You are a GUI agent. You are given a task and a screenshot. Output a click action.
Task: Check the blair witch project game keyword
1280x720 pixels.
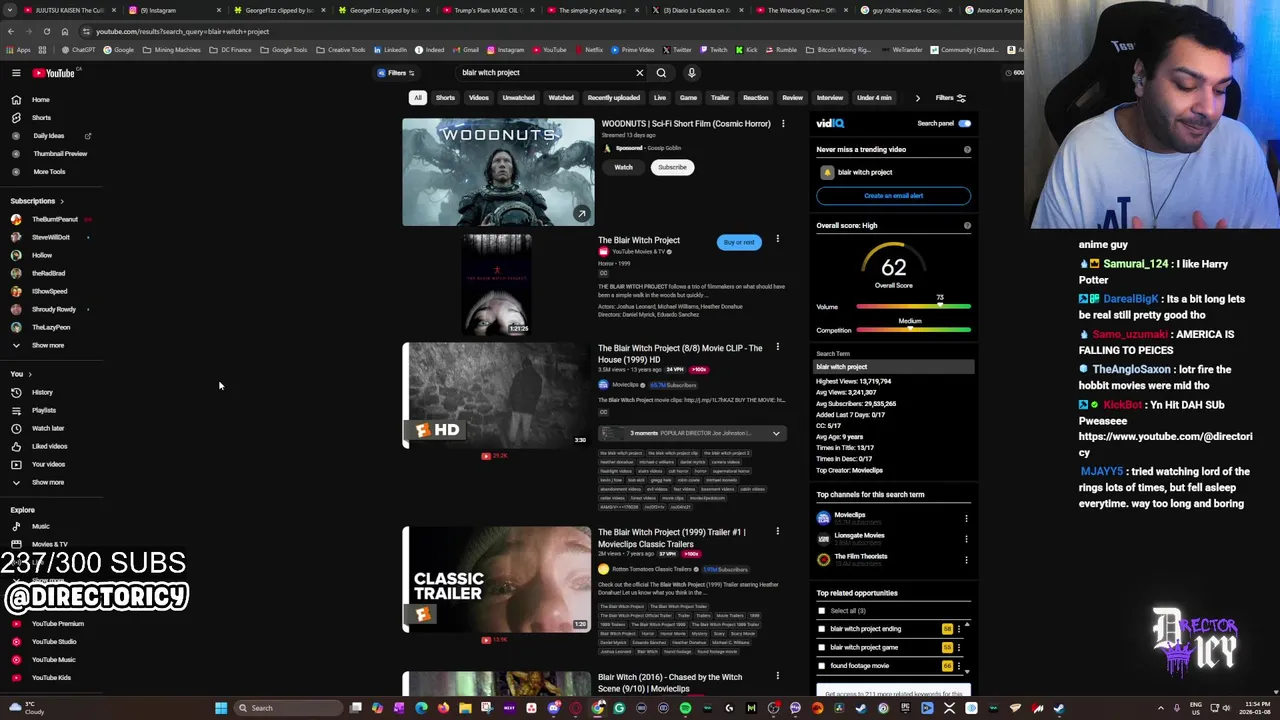tap(822, 647)
